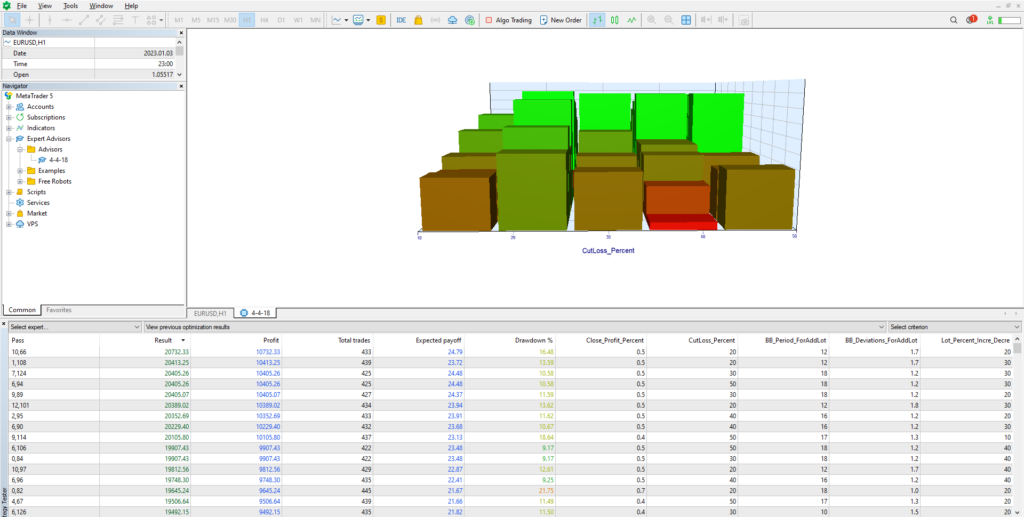Expand the Indicators tree node
The width and height of the screenshot is (1024, 517).
point(9,128)
